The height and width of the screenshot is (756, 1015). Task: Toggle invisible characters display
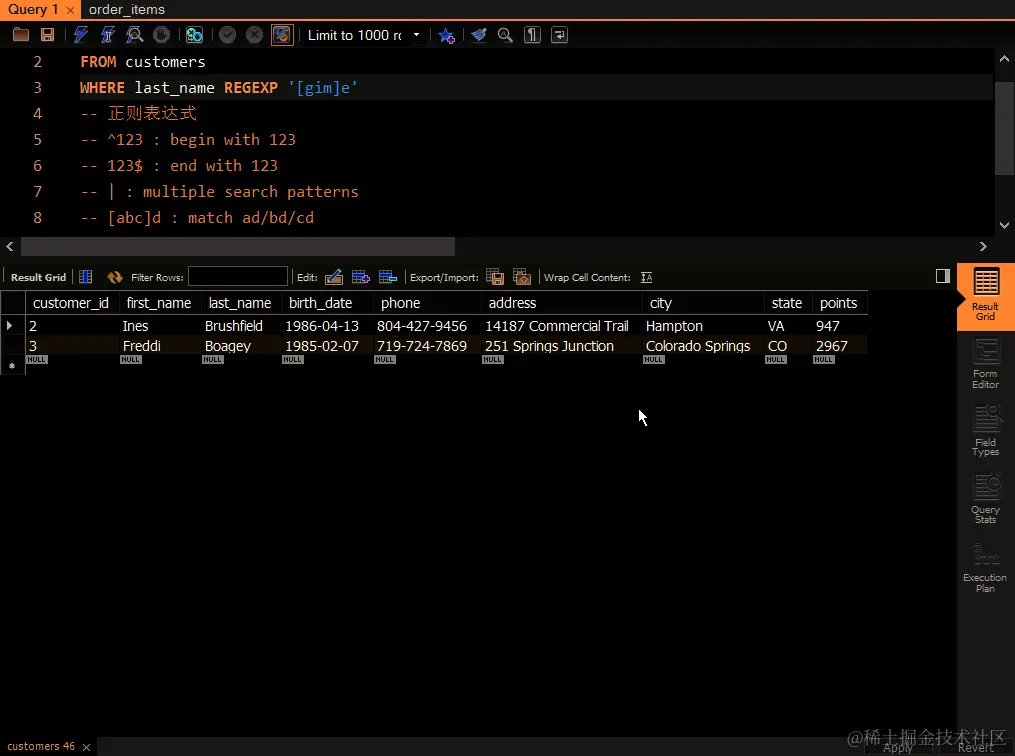(532, 35)
